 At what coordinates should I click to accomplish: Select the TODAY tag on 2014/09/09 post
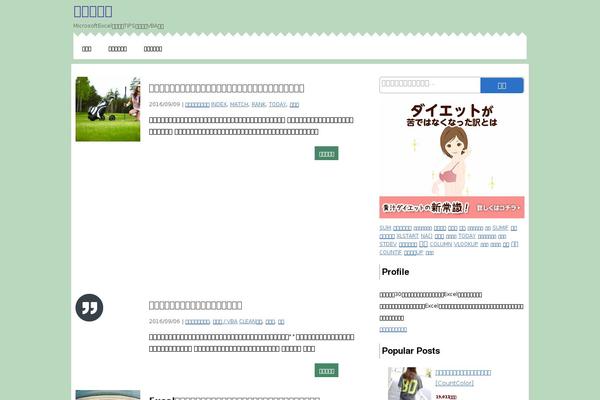277,104
